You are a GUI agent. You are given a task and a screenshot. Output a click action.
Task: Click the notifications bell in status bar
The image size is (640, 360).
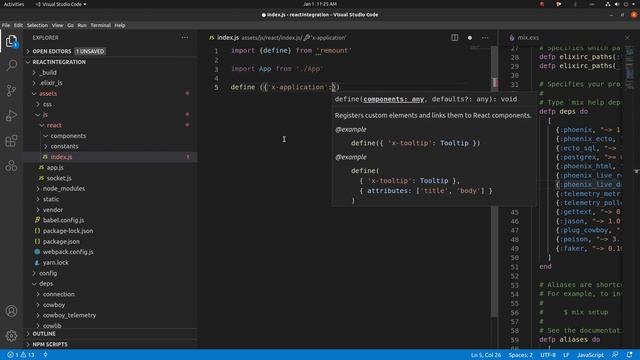click(629, 355)
